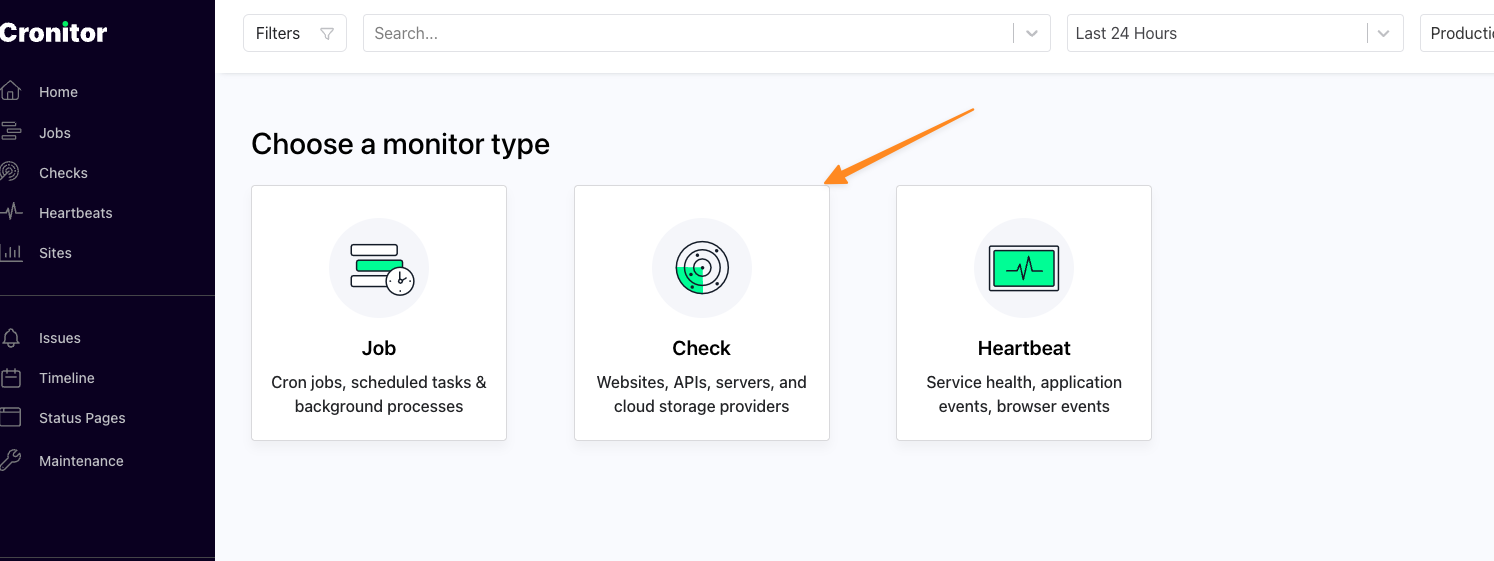Click the Home icon in sidebar

pyautogui.click(x=10, y=91)
